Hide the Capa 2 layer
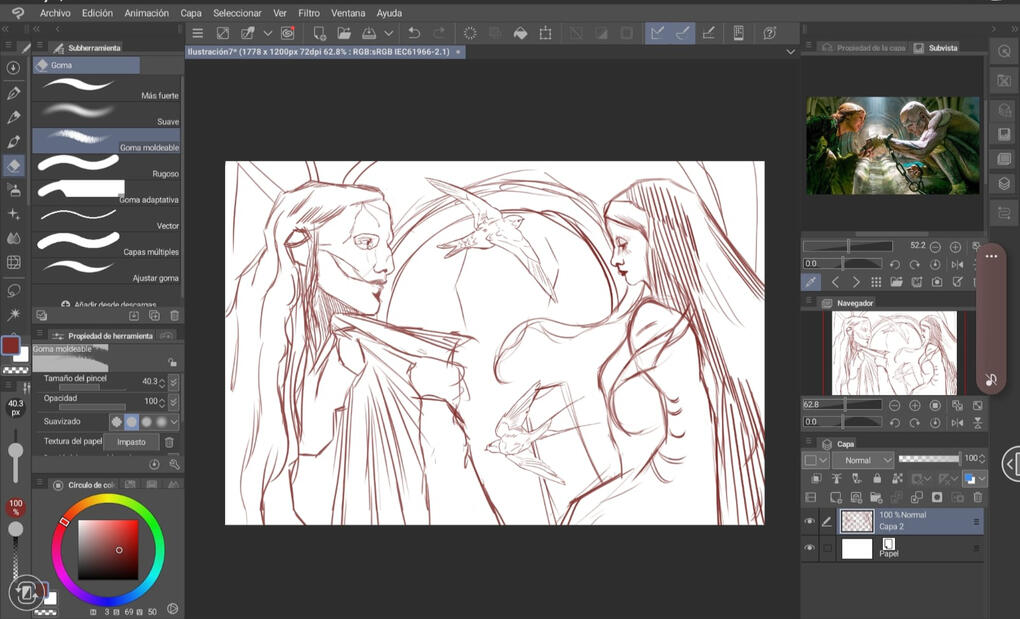The image size is (1020, 619). coord(809,521)
